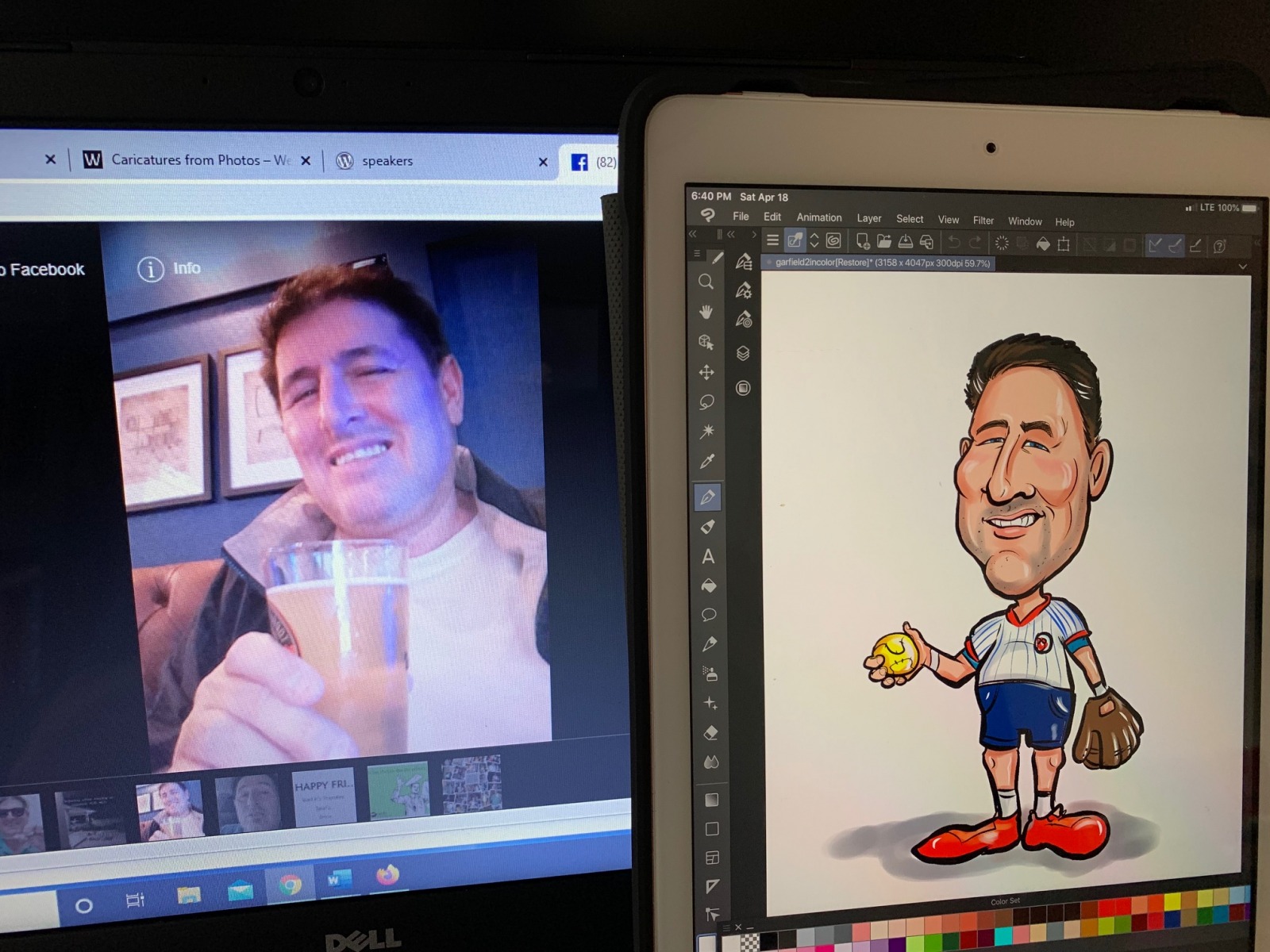Image resolution: width=1270 pixels, height=952 pixels.
Task: Toggle the transparent color checkerboard swatch
Action: pyautogui.click(x=749, y=941)
